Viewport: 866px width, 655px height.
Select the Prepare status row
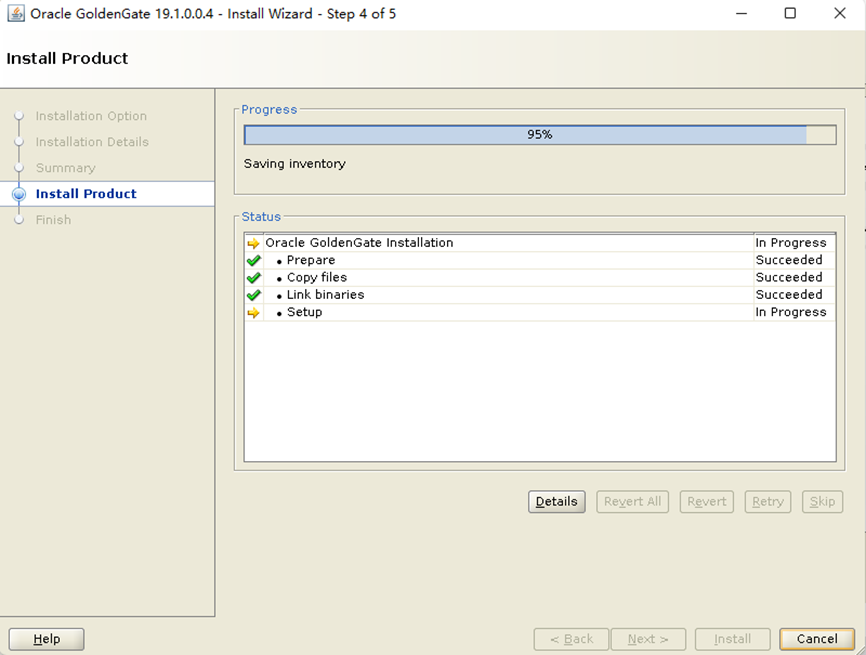click(540, 260)
